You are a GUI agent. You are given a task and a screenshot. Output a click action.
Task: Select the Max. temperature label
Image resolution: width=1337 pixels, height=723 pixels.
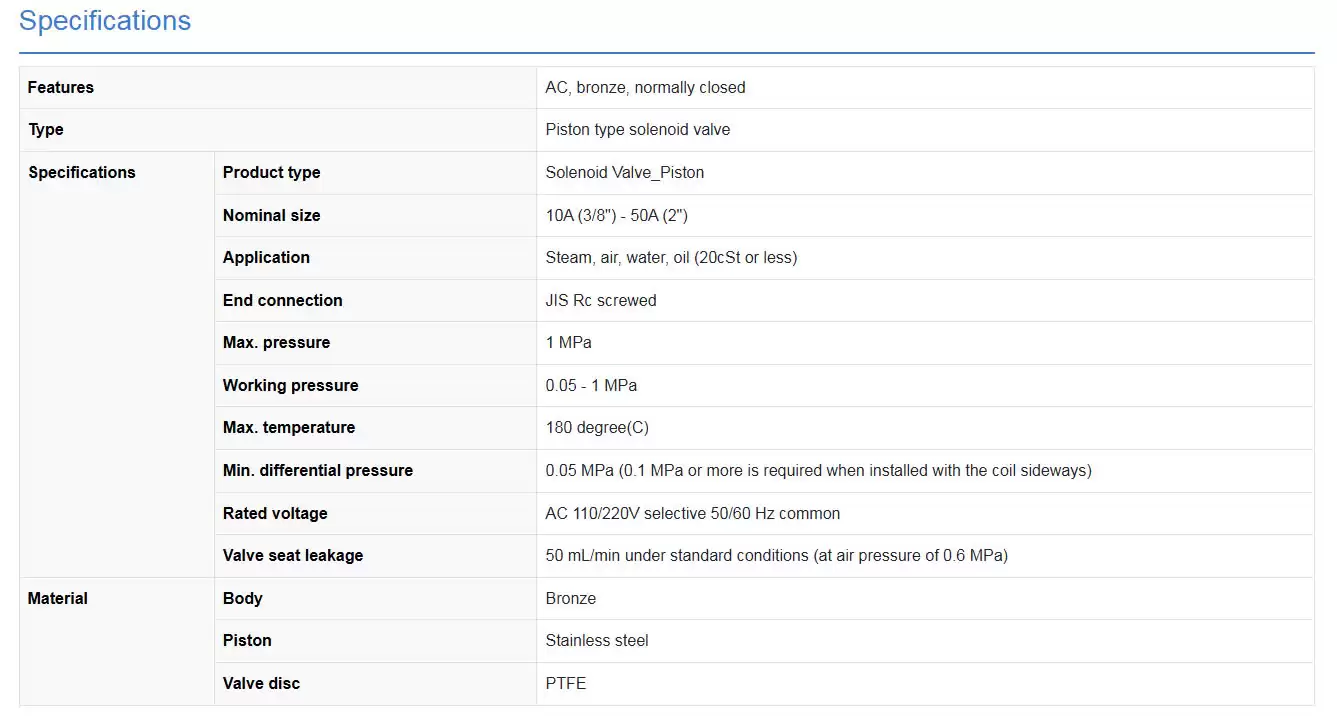pyautogui.click(x=289, y=427)
